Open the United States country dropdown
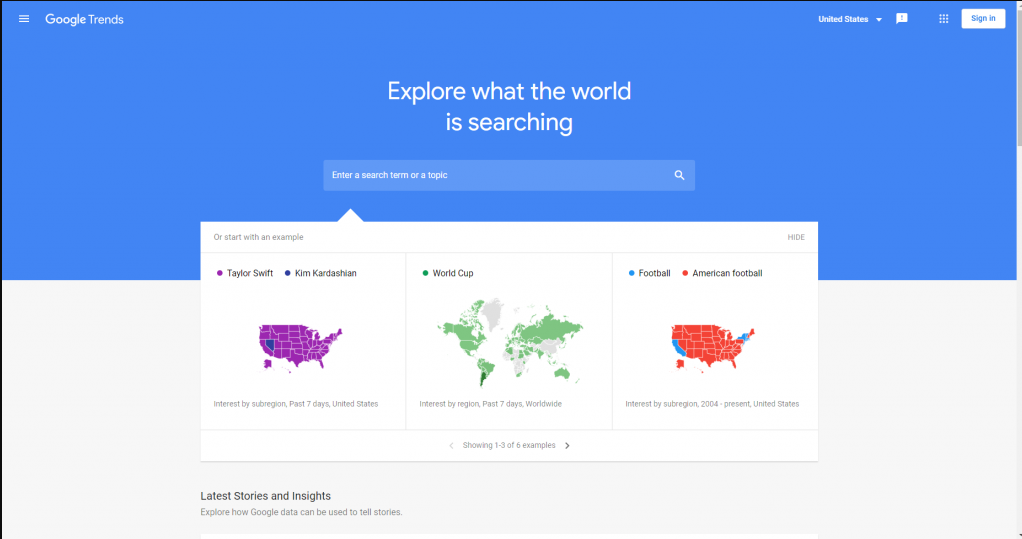1022x539 pixels. click(x=850, y=20)
